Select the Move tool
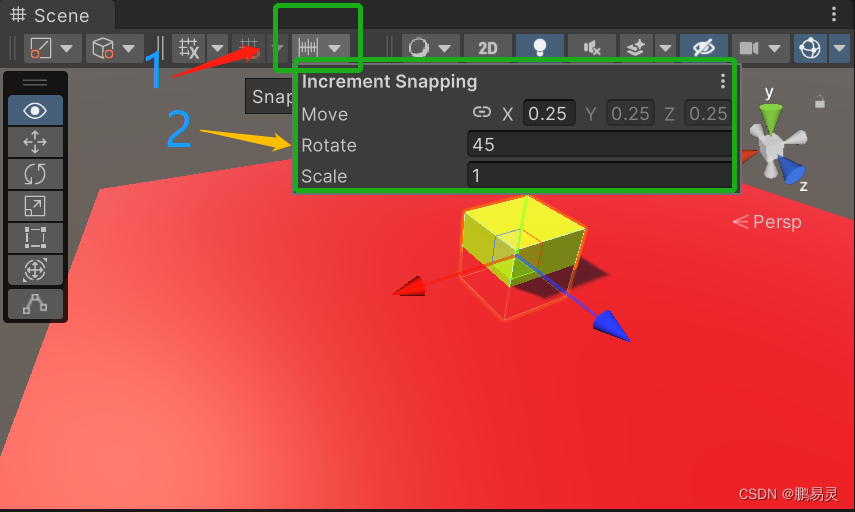The width and height of the screenshot is (855, 512). (x=35, y=142)
